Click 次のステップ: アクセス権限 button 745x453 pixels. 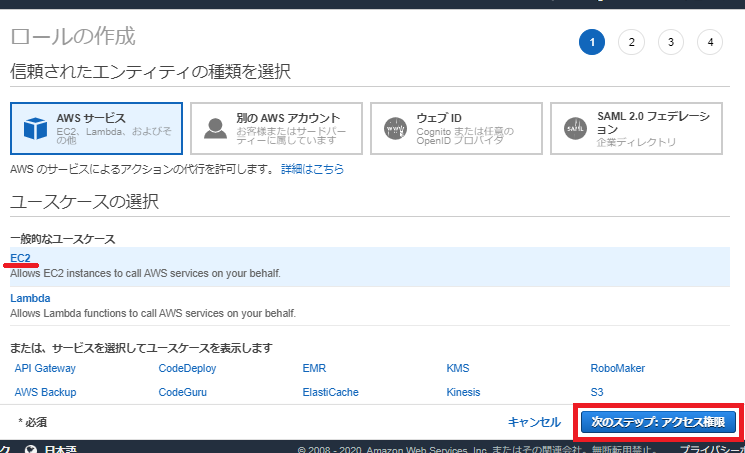click(659, 422)
